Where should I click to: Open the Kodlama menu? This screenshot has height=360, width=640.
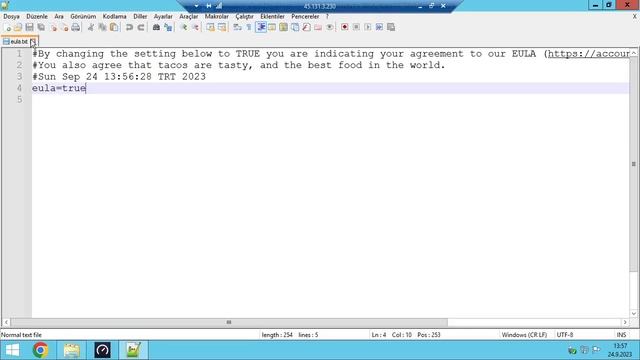(114, 17)
